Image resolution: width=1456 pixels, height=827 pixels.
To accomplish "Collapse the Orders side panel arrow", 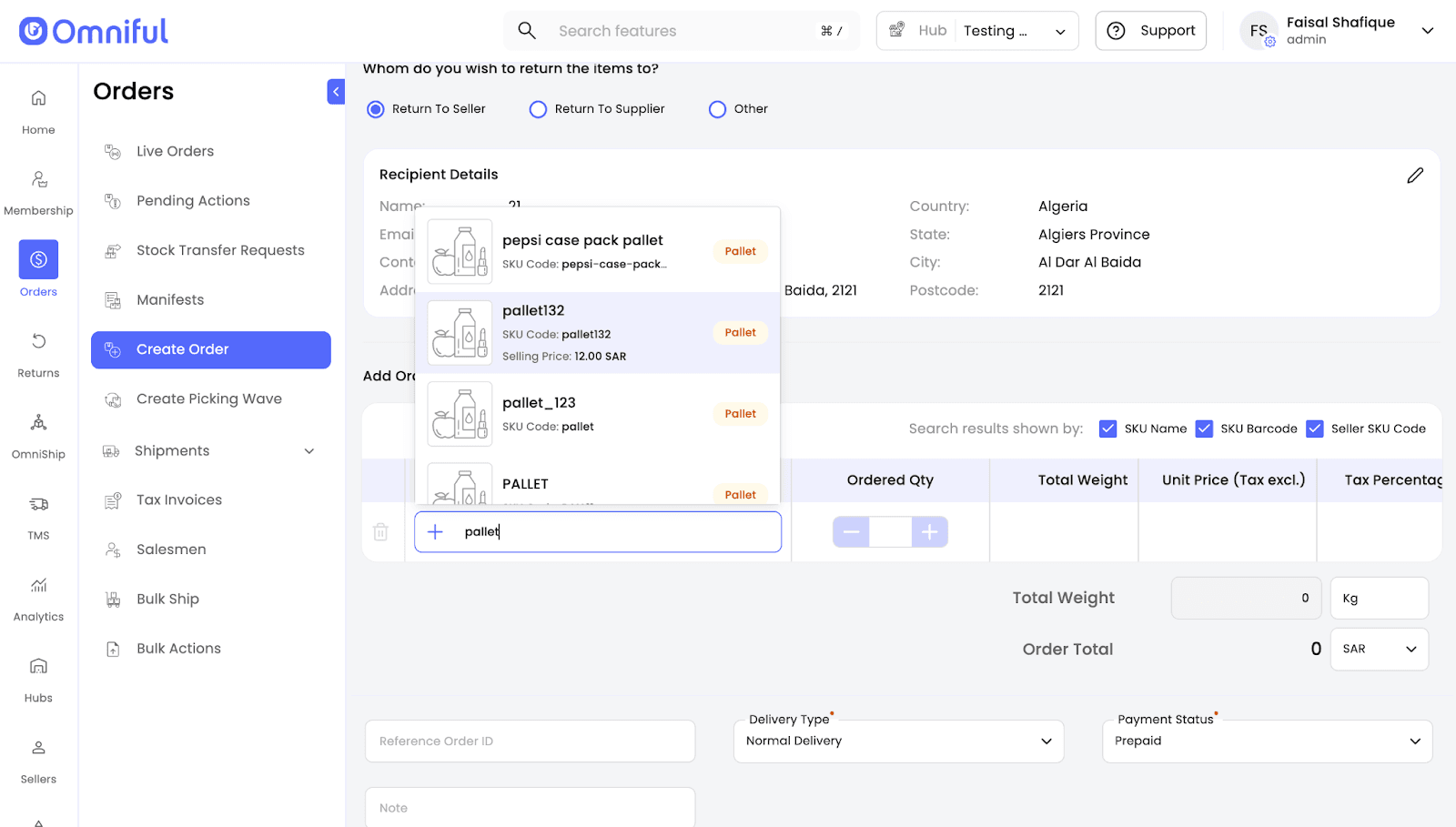I will click(x=336, y=92).
